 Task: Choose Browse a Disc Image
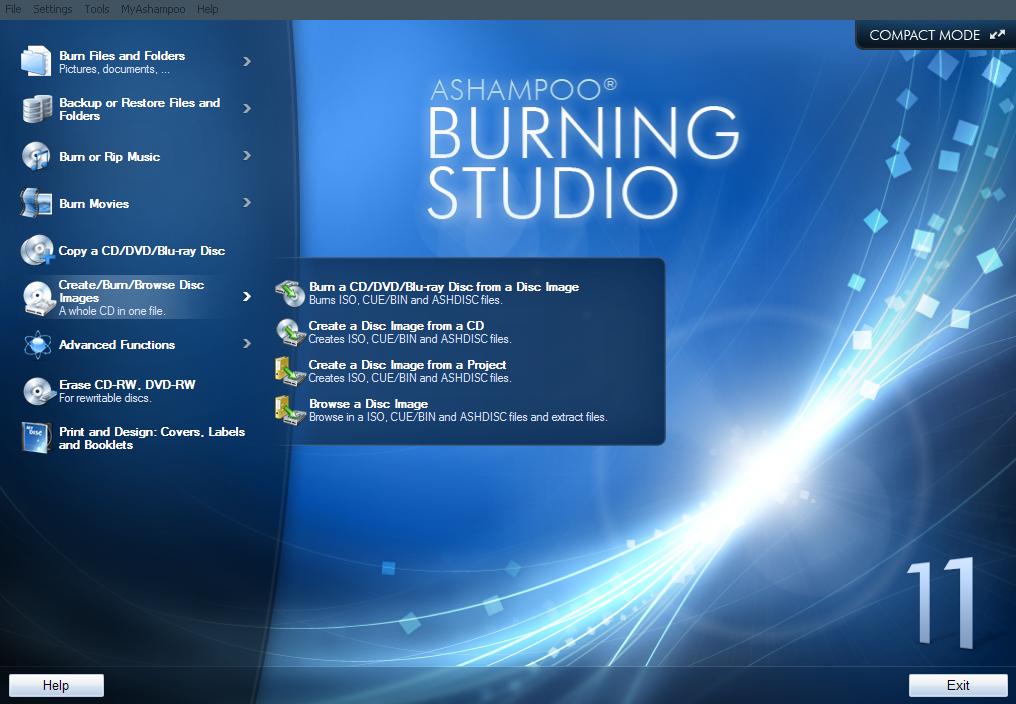tap(368, 403)
